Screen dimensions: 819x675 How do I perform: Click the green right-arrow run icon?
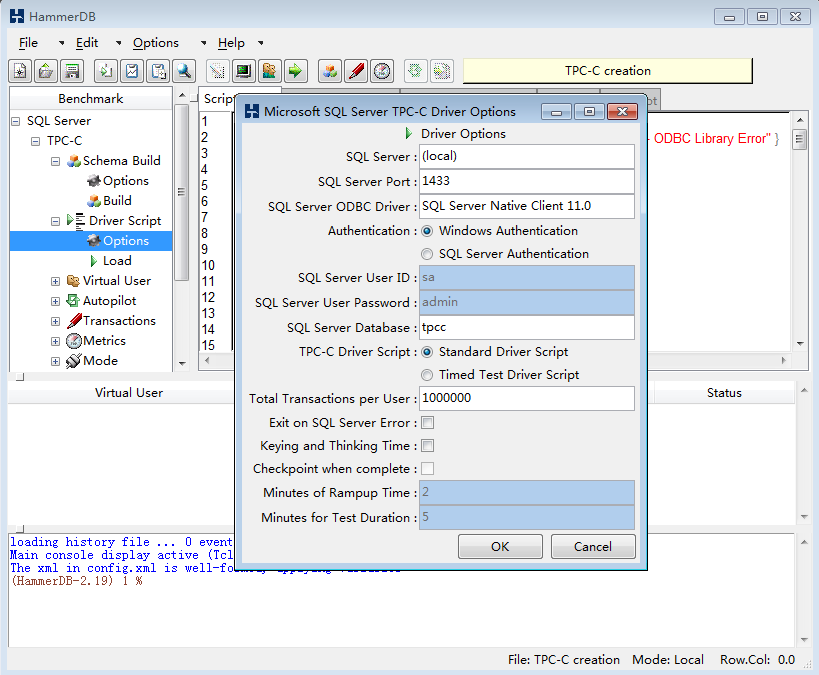coord(296,71)
